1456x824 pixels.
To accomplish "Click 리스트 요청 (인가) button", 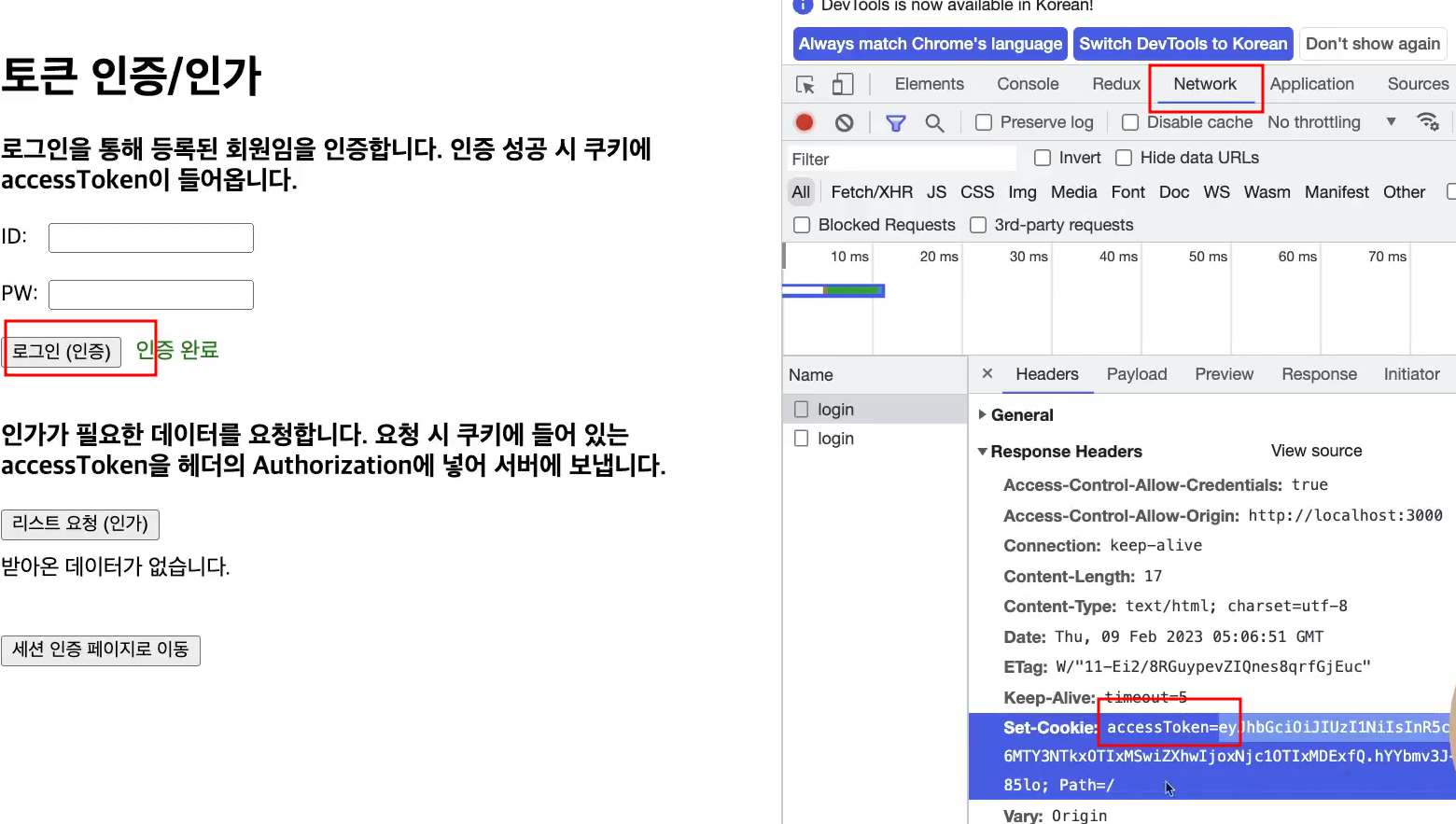I will tap(80, 524).
